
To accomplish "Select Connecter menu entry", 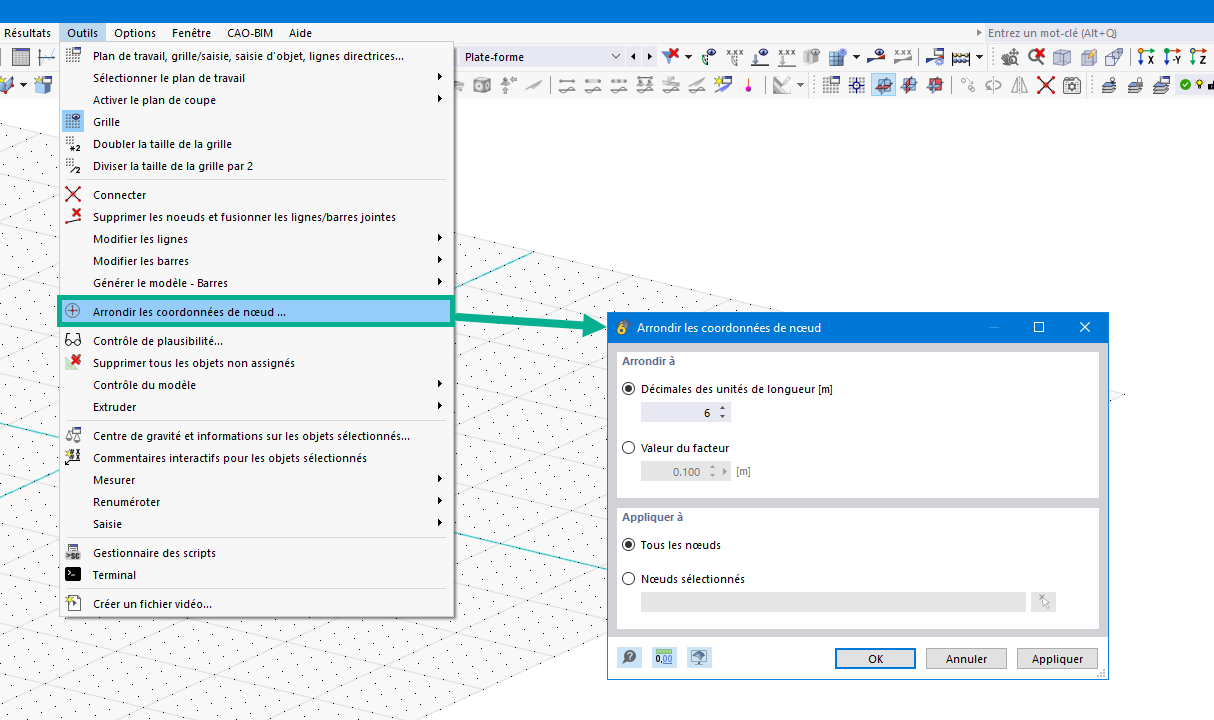I will 258,195.
